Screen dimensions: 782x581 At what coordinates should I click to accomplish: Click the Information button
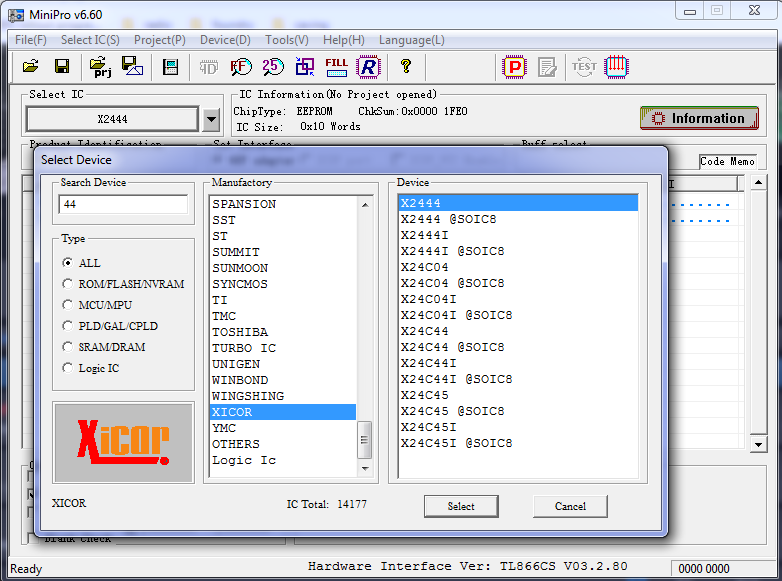point(700,118)
